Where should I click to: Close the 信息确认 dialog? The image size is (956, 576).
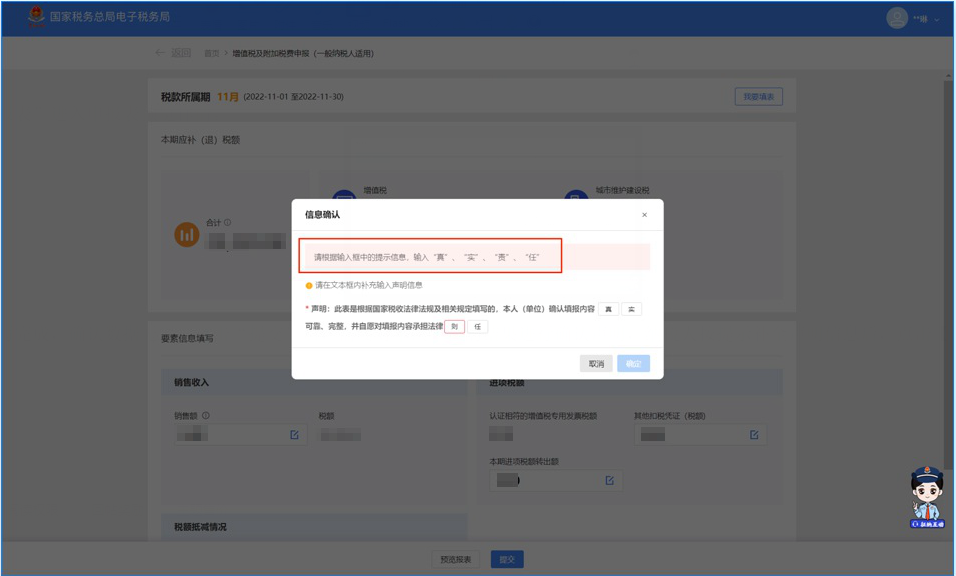(644, 215)
